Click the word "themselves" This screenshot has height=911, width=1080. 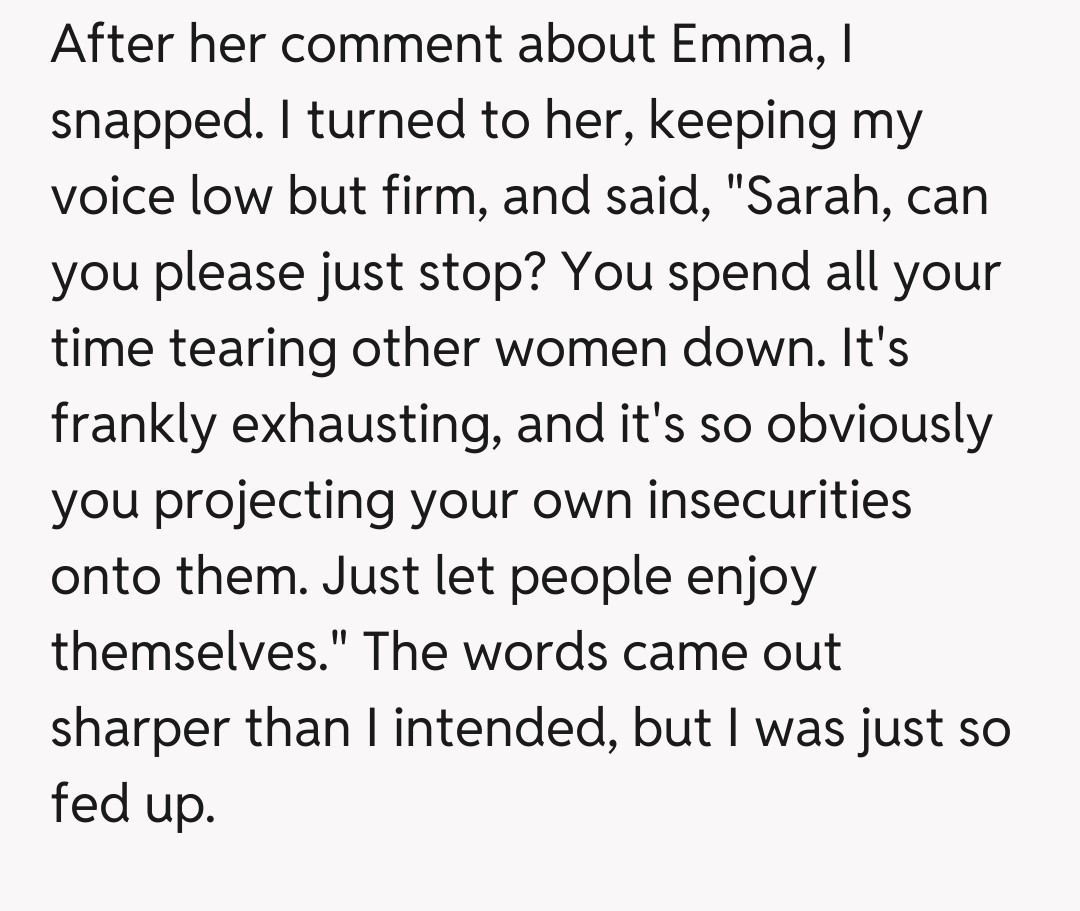[x=191, y=652]
